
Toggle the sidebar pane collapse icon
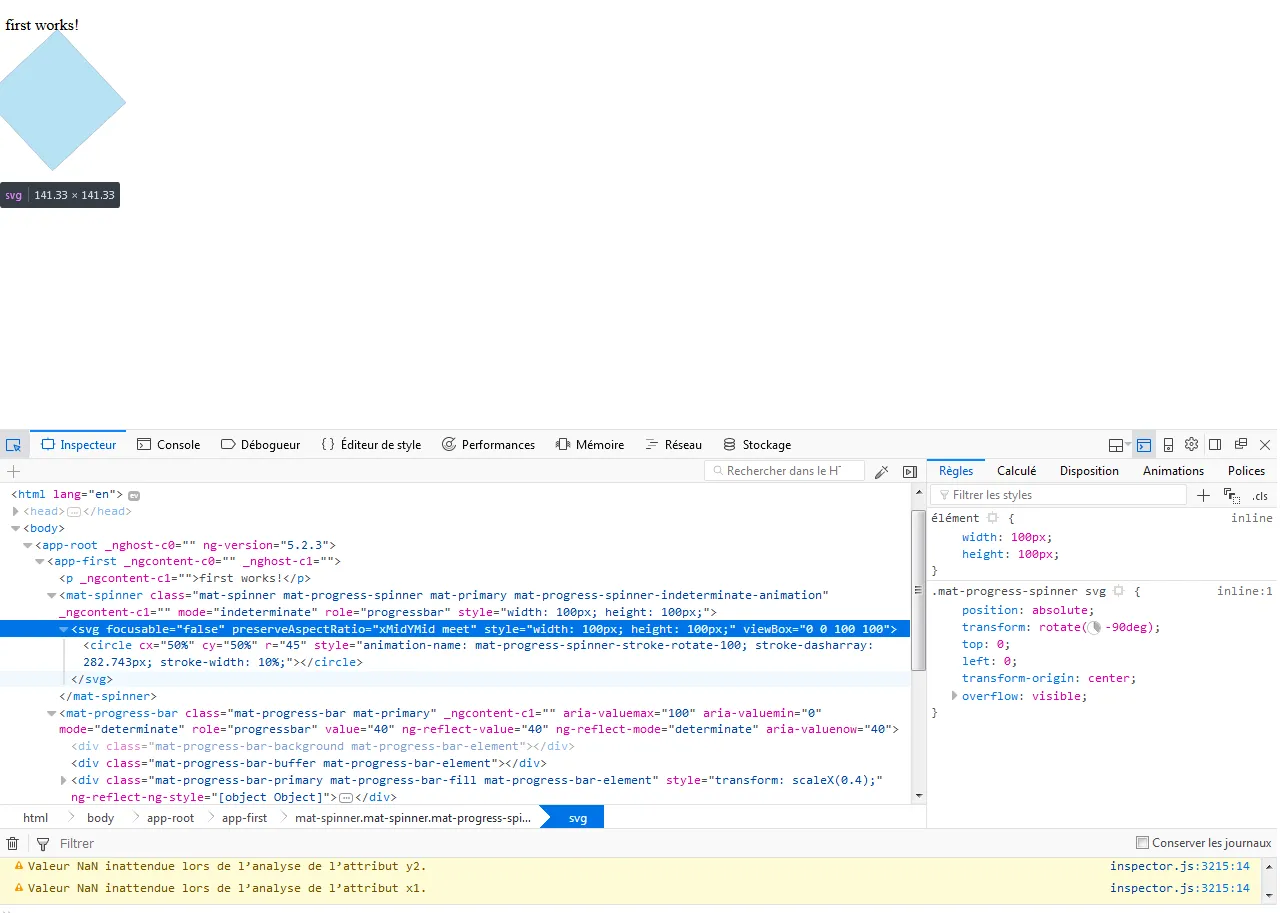click(910, 471)
